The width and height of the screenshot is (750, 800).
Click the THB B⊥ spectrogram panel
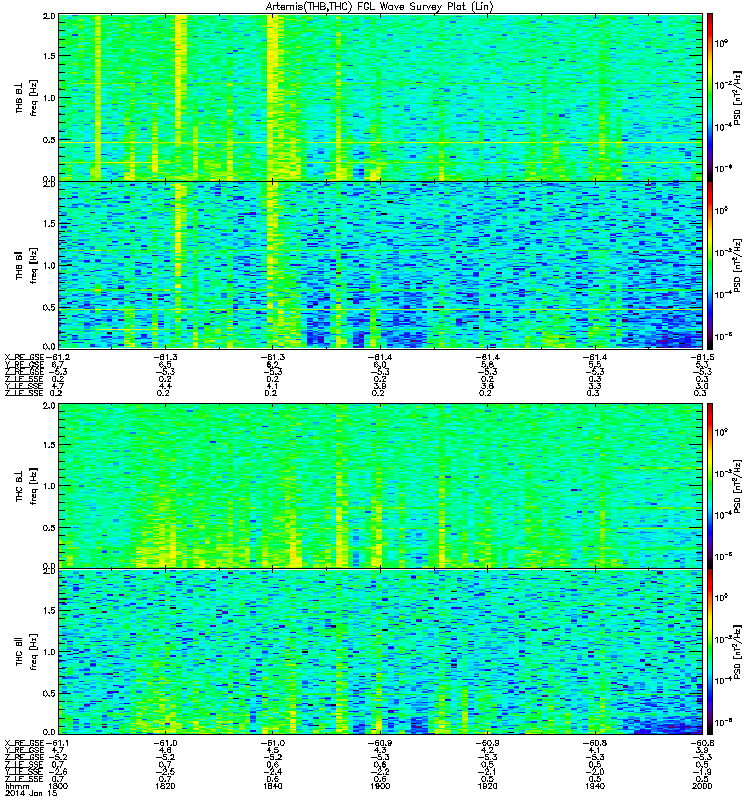tap(381, 97)
